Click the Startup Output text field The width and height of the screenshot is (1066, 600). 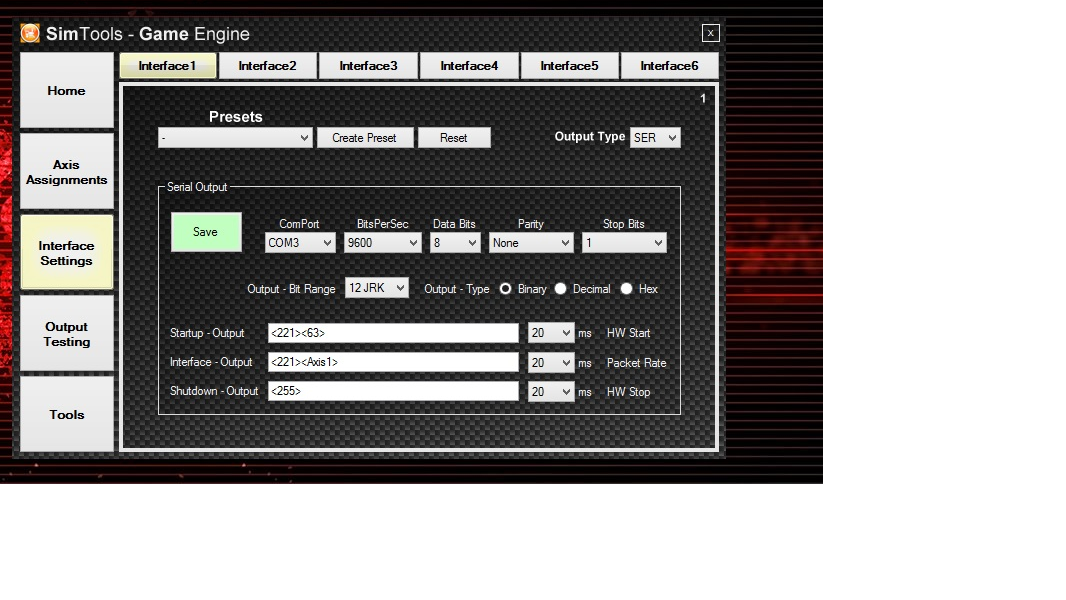coord(393,333)
